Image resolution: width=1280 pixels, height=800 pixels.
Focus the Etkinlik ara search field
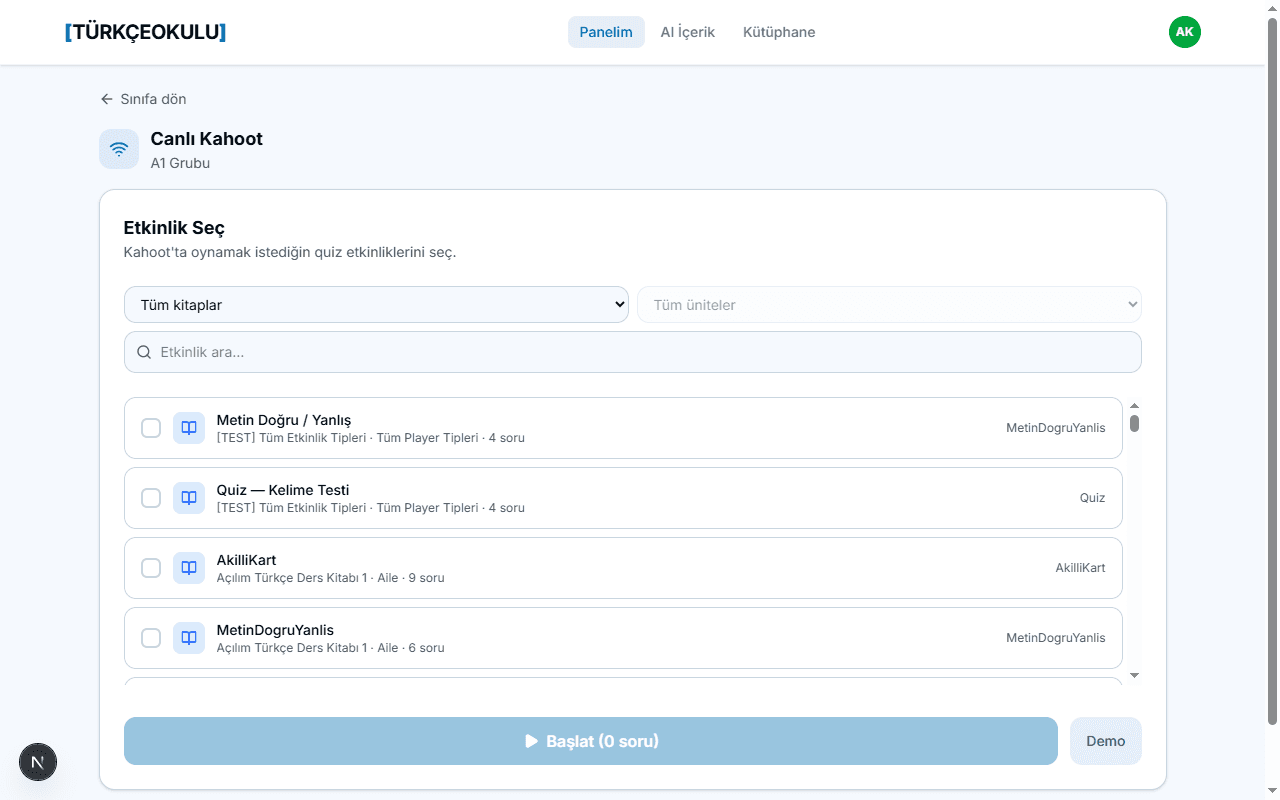point(633,352)
